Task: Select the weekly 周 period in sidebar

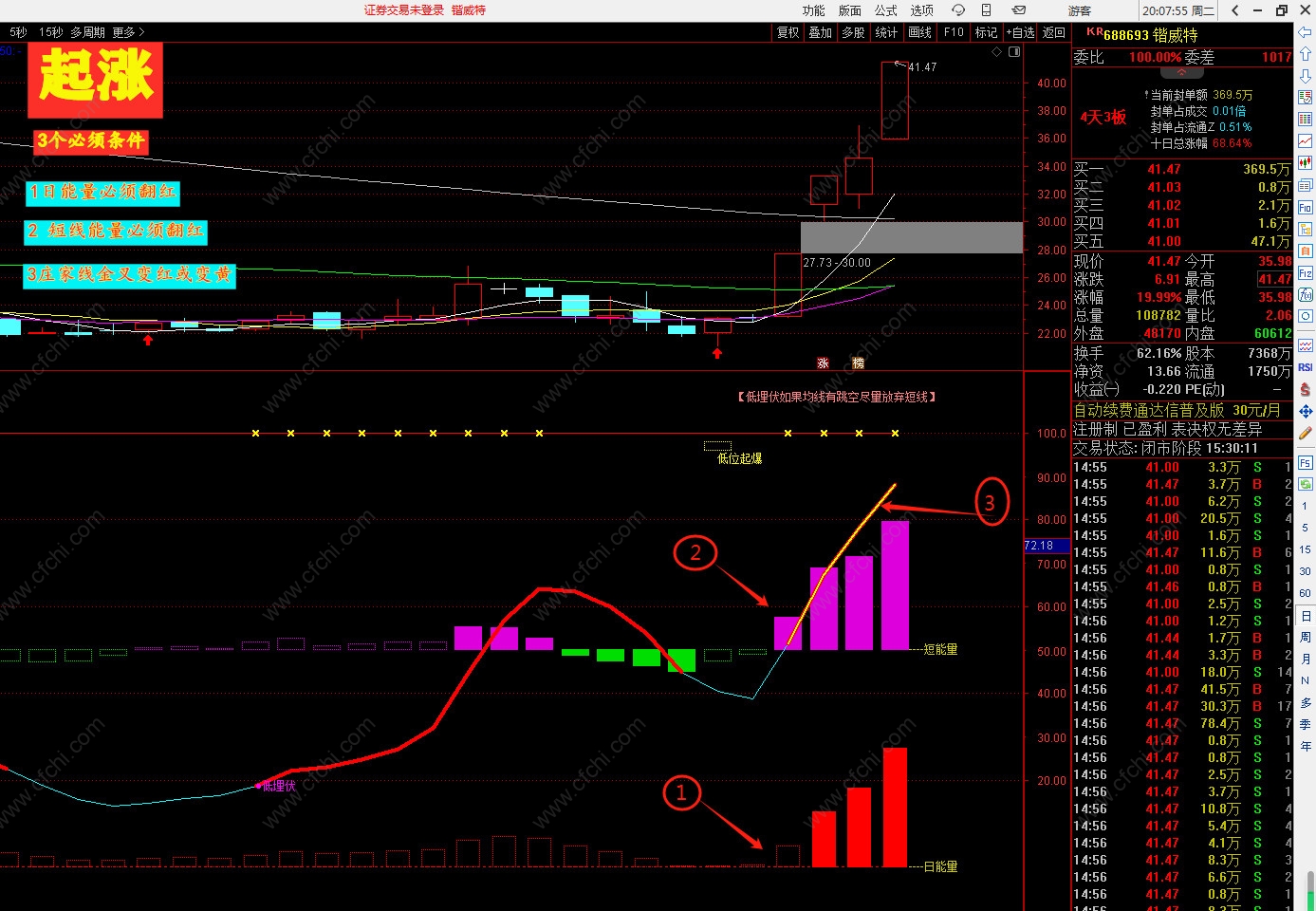Action: (x=1306, y=637)
